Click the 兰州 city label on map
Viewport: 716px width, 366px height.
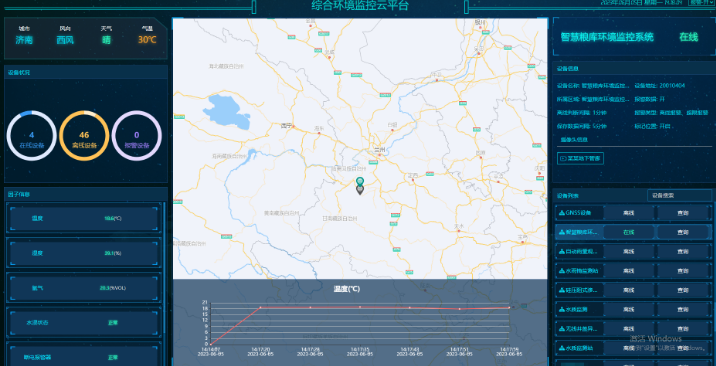tap(379, 150)
